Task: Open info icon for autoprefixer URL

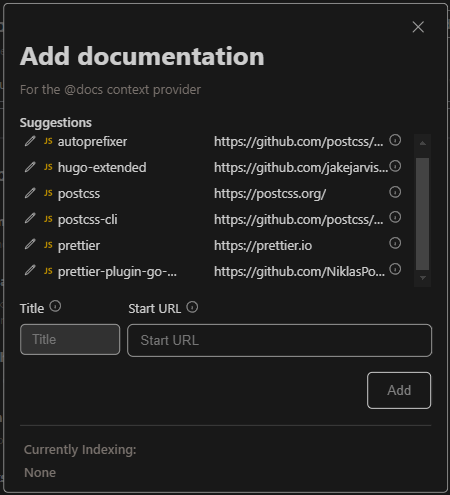Action: 395,140
